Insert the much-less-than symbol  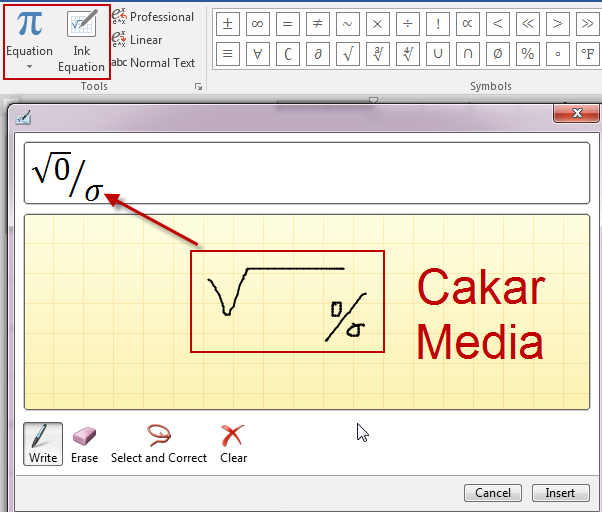[528, 24]
